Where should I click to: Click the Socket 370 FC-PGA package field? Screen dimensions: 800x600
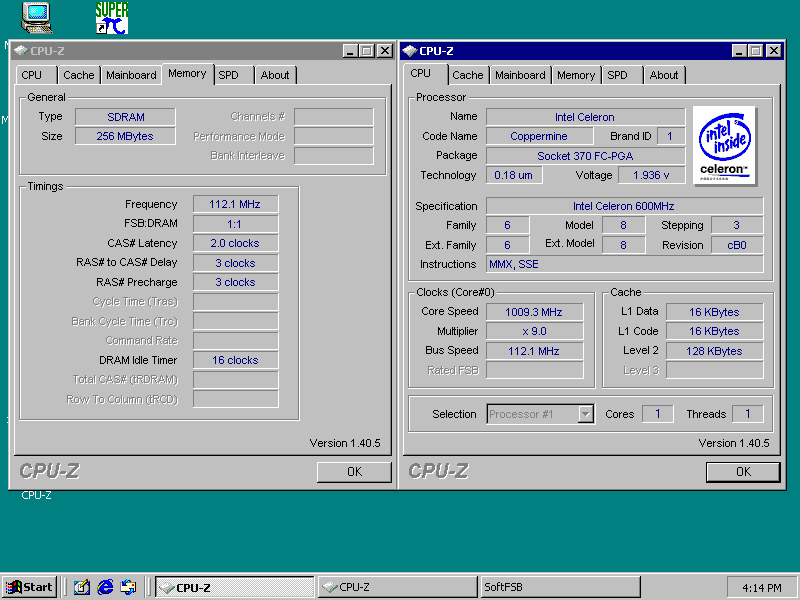(x=585, y=156)
